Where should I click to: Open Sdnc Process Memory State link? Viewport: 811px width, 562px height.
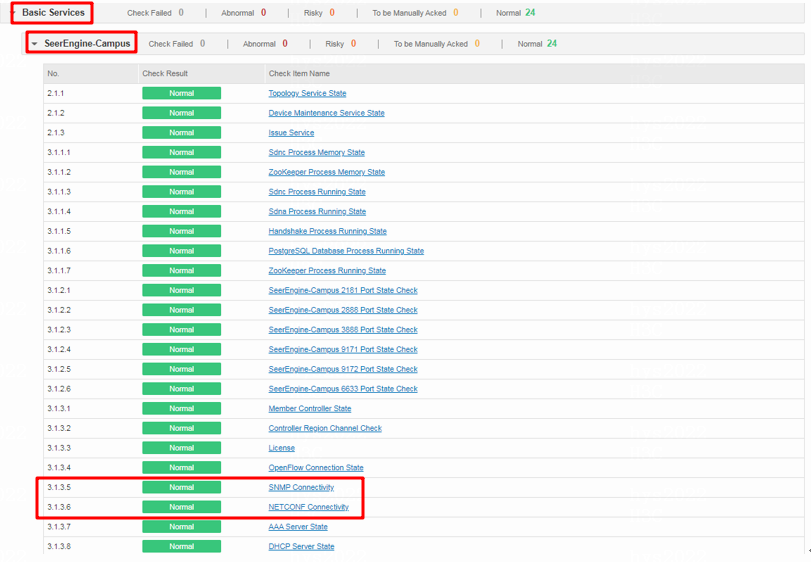coord(317,152)
